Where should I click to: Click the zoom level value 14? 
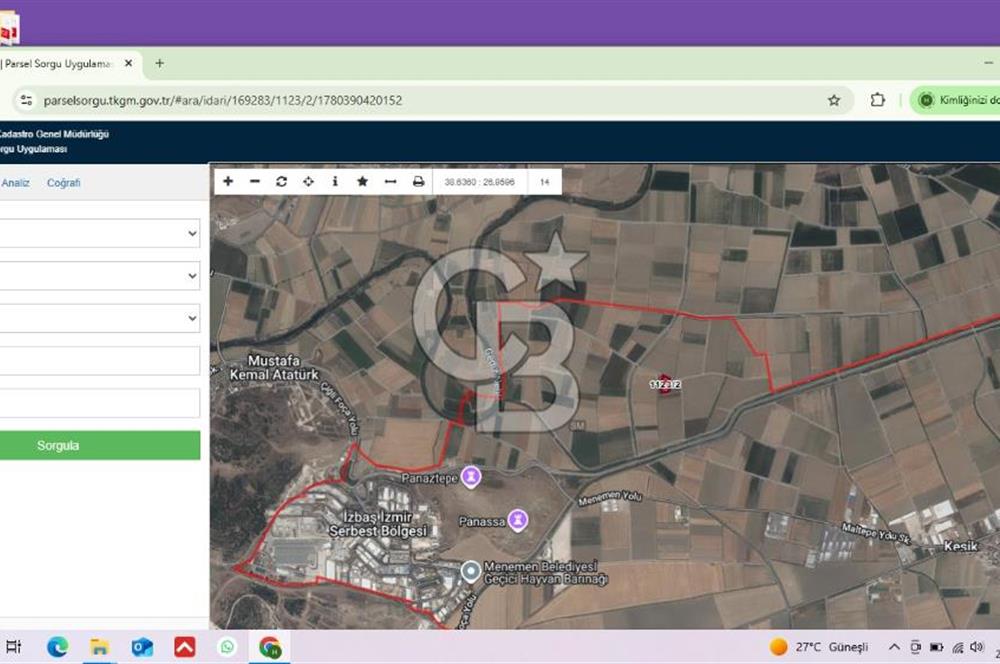(544, 182)
